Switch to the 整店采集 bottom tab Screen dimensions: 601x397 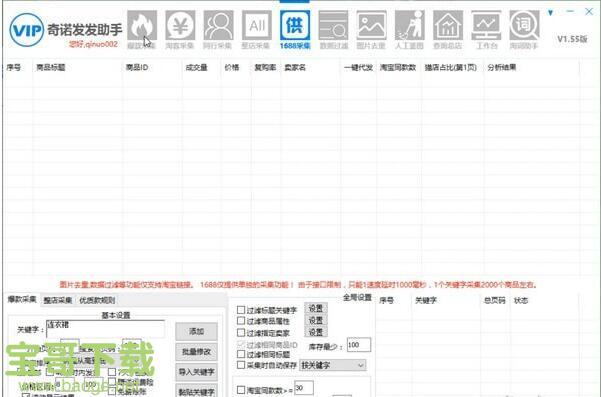pos(57,300)
